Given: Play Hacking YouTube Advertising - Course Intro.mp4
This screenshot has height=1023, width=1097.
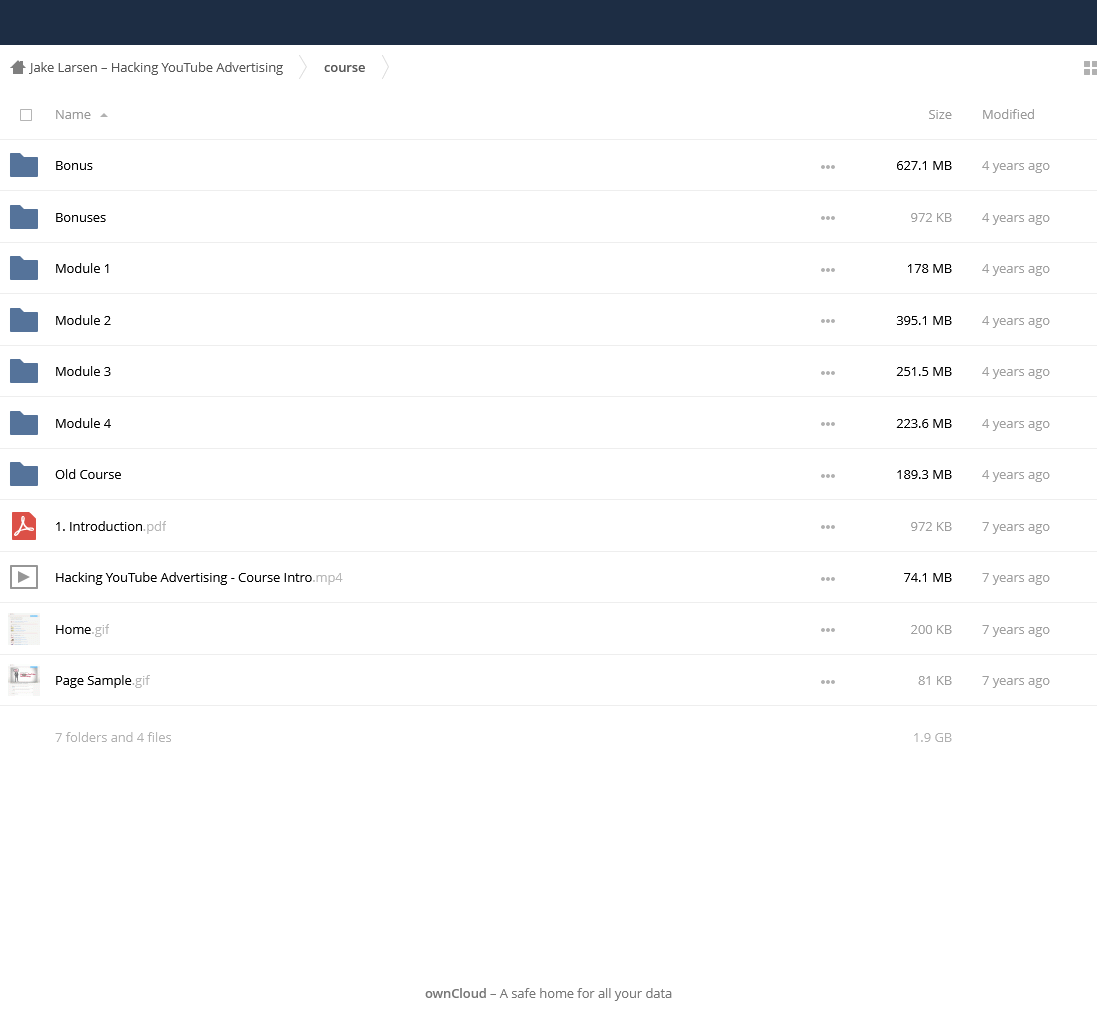Looking at the screenshot, I should coord(199,577).
